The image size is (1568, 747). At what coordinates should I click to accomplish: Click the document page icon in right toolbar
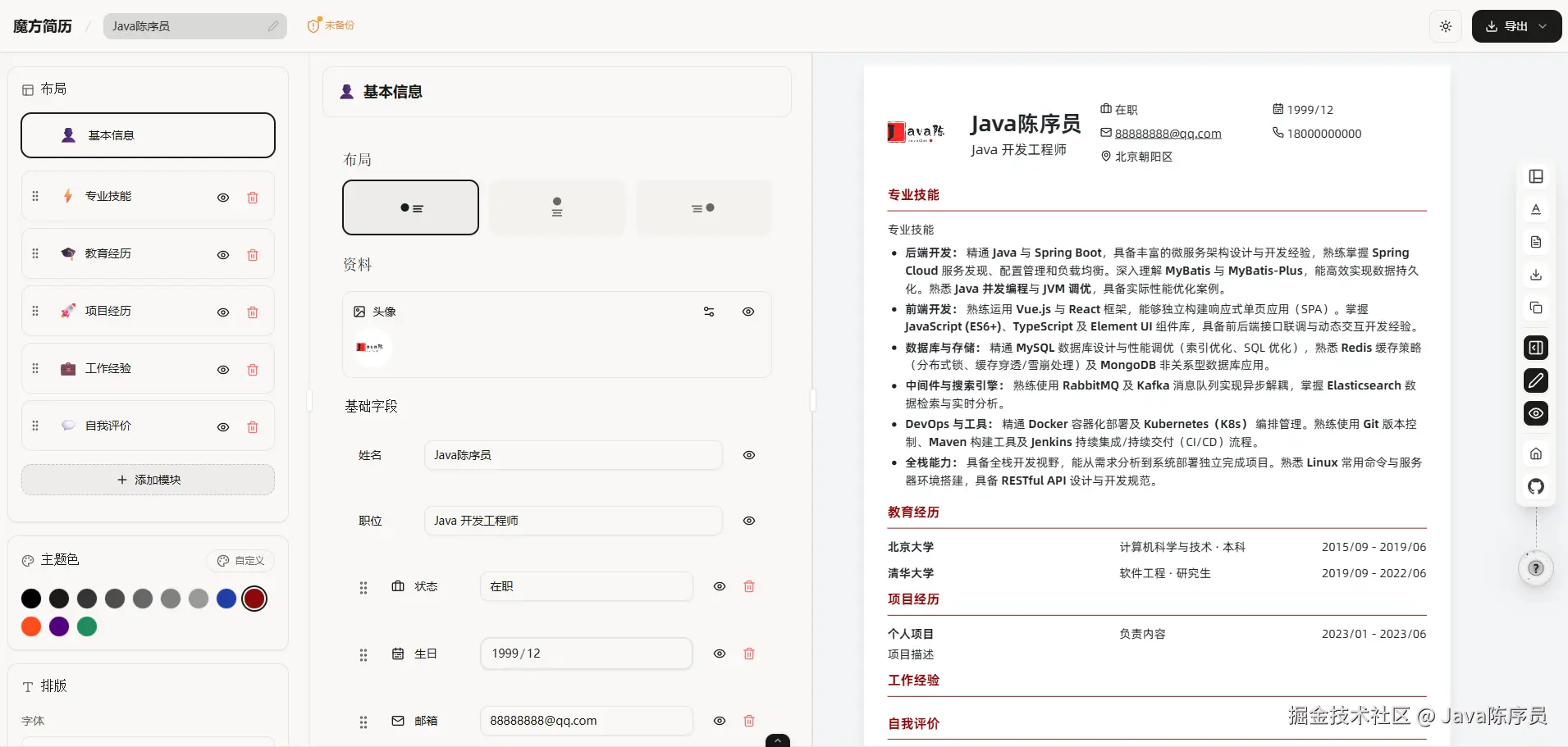tap(1536, 242)
